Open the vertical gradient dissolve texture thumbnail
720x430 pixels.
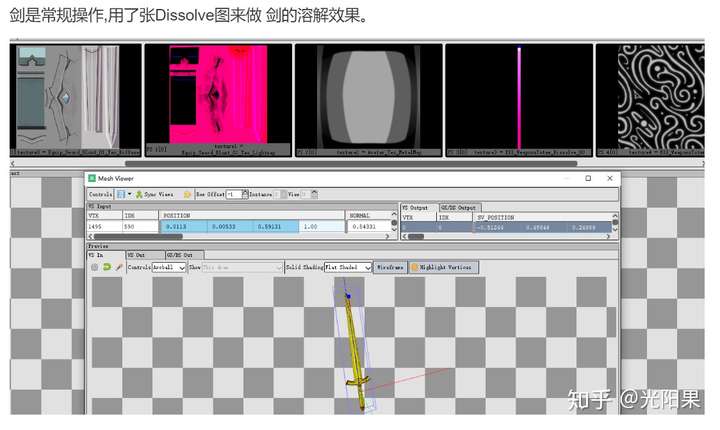tap(519, 100)
